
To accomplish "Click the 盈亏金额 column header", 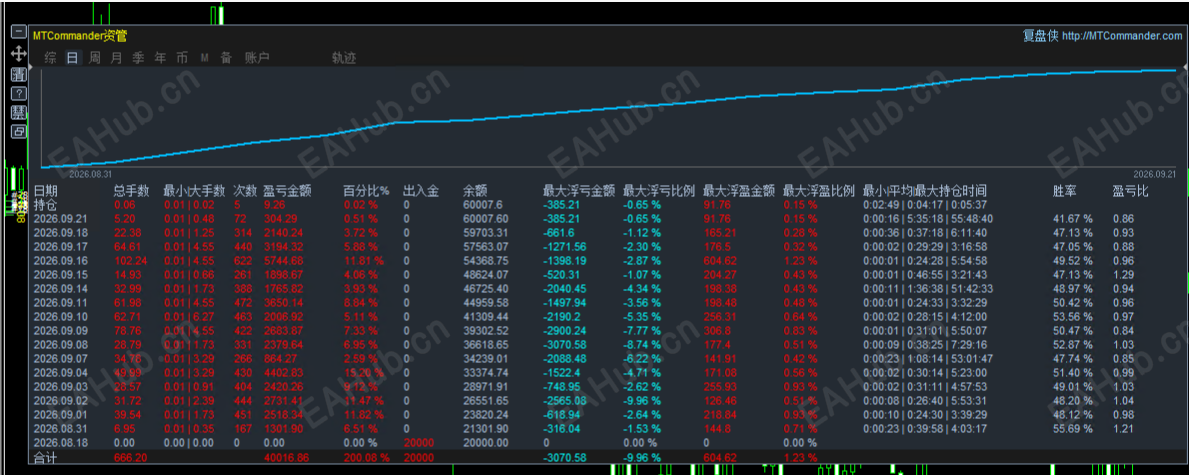I will [x=287, y=190].
